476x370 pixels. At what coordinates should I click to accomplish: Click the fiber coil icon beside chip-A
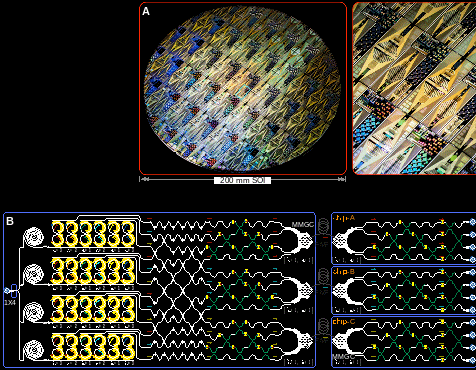pyautogui.click(x=323, y=225)
